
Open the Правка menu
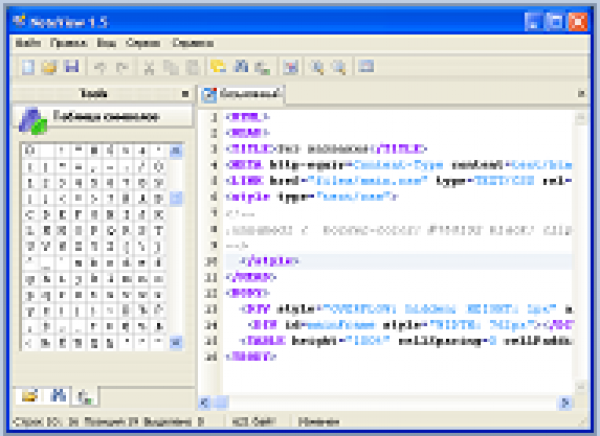[68, 44]
